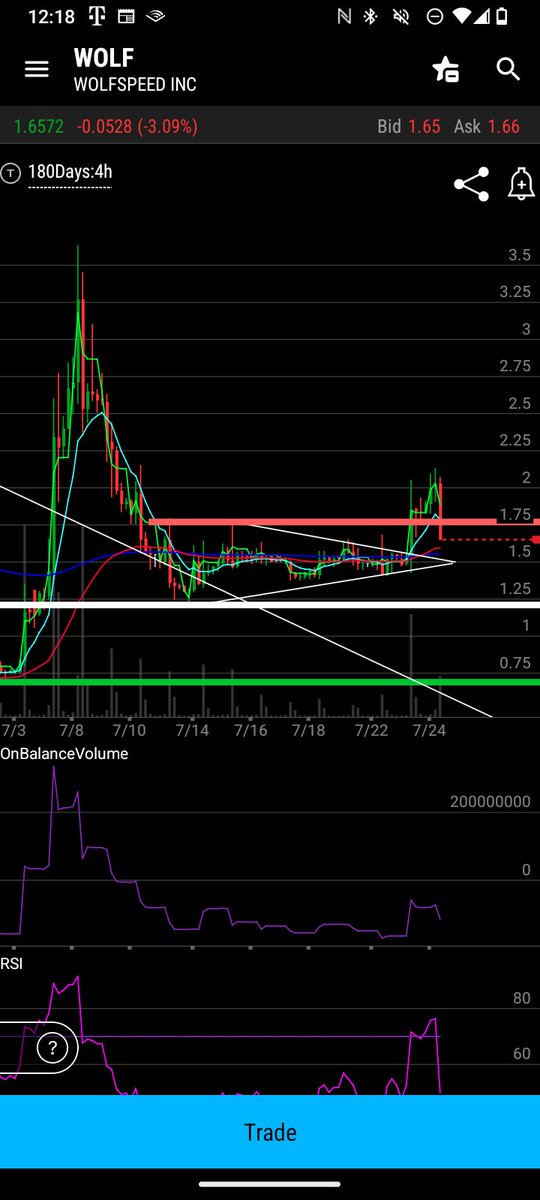Tap the Trade button
The height and width of the screenshot is (1200, 540).
pyautogui.click(x=270, y=1132)
